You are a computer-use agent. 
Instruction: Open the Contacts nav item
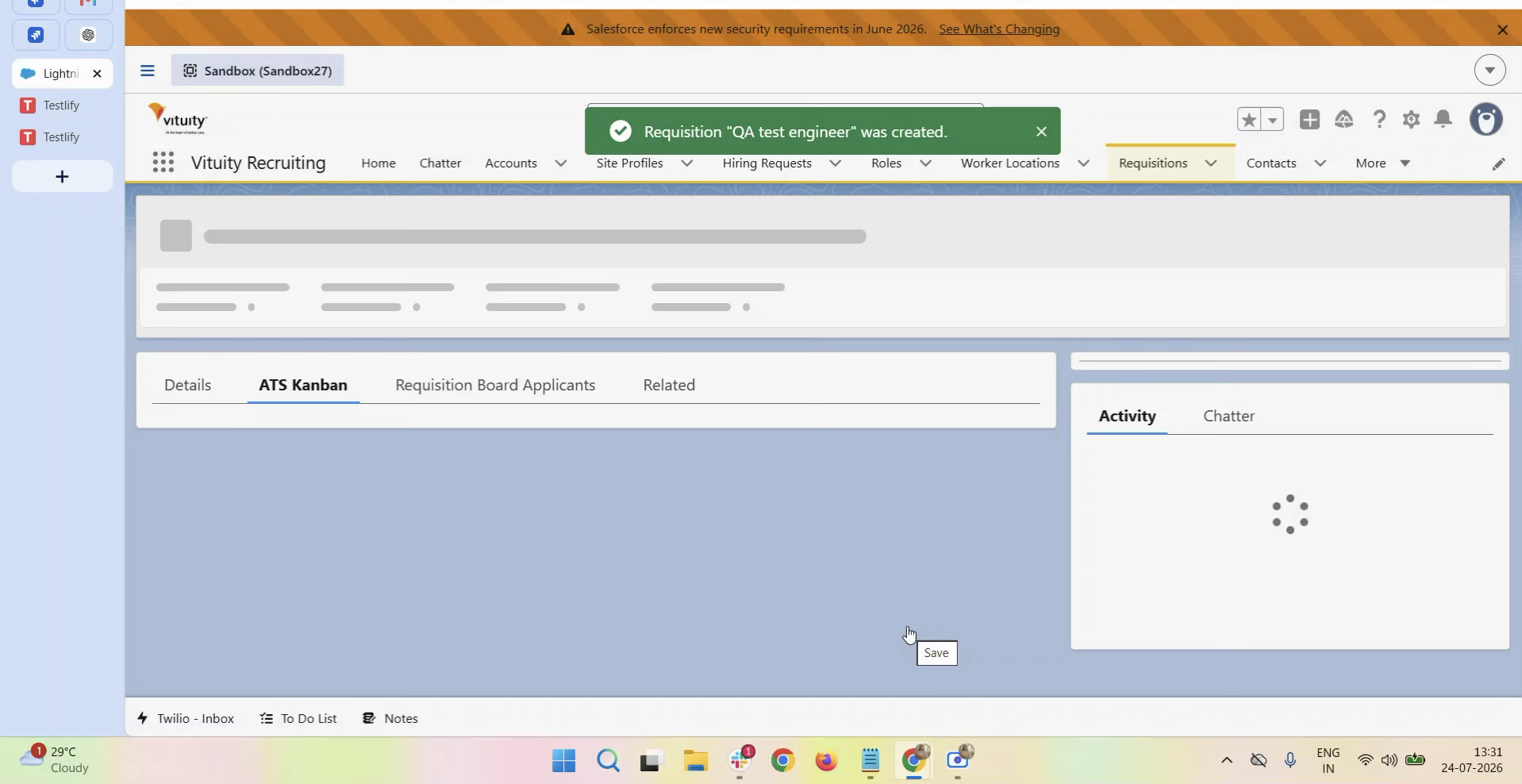click(1271, 163)
